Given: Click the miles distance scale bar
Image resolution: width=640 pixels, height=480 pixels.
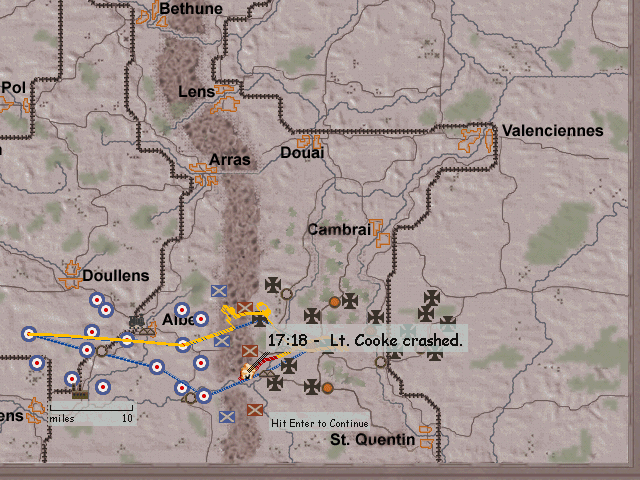Looking at the screenshot, I should pos(91,409).
